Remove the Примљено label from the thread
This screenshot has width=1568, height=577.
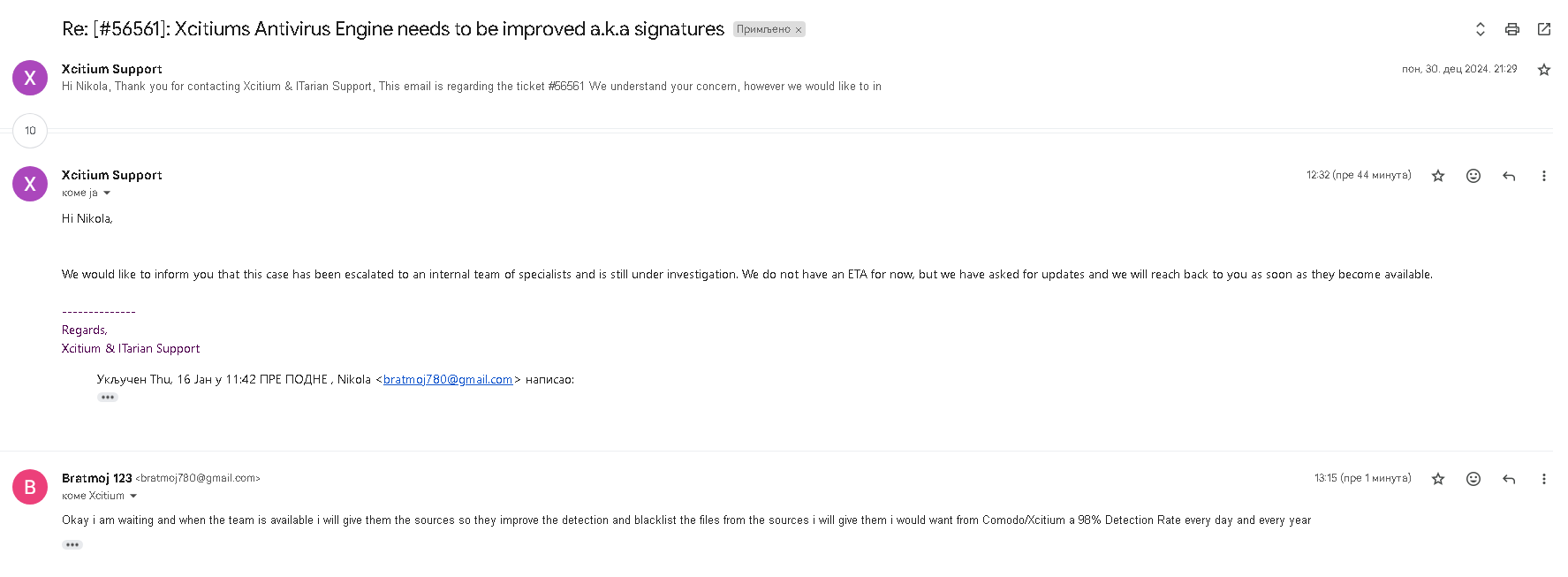tap(799, 30)
